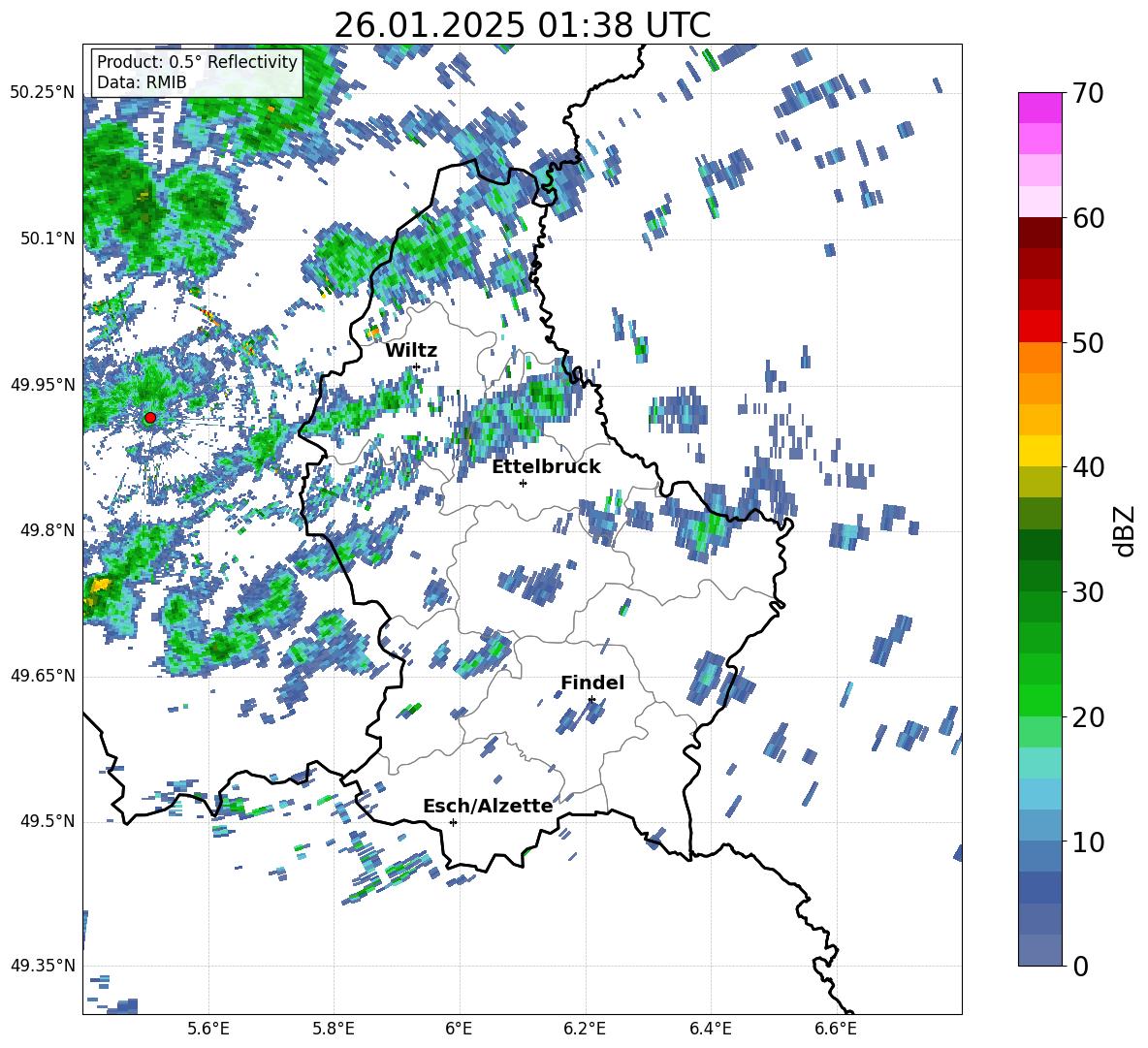The width and height of the screenshot is (1148, 1048).
Task: Click the orange colorbar swatch just below 50
Action: tap(1039, 358)
